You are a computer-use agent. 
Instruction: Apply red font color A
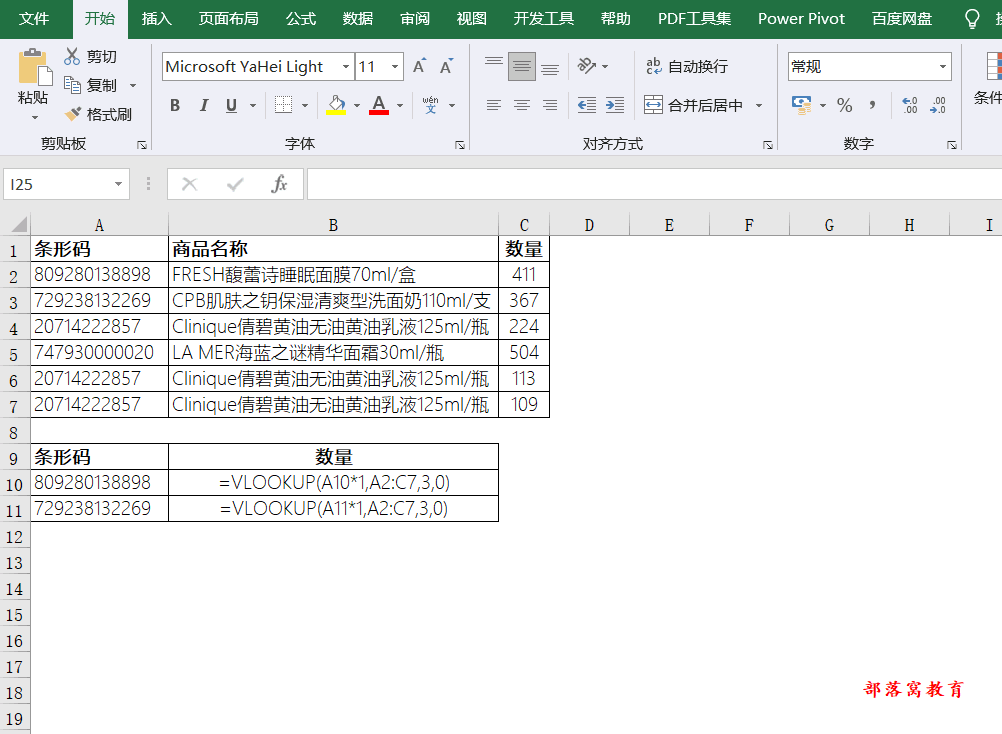[379, 105]
